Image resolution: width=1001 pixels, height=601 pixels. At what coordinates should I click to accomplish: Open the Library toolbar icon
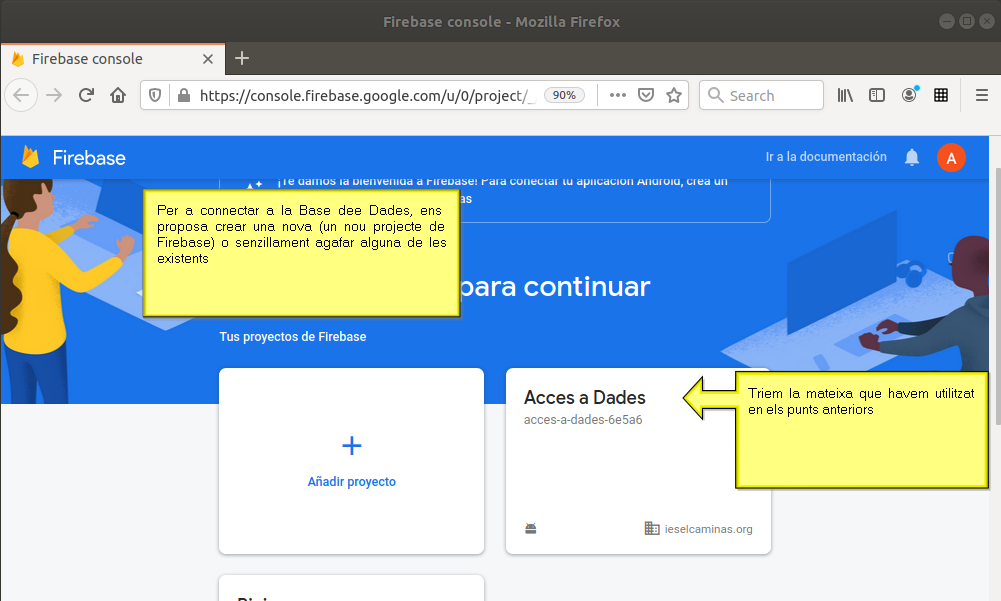point(845,95)
